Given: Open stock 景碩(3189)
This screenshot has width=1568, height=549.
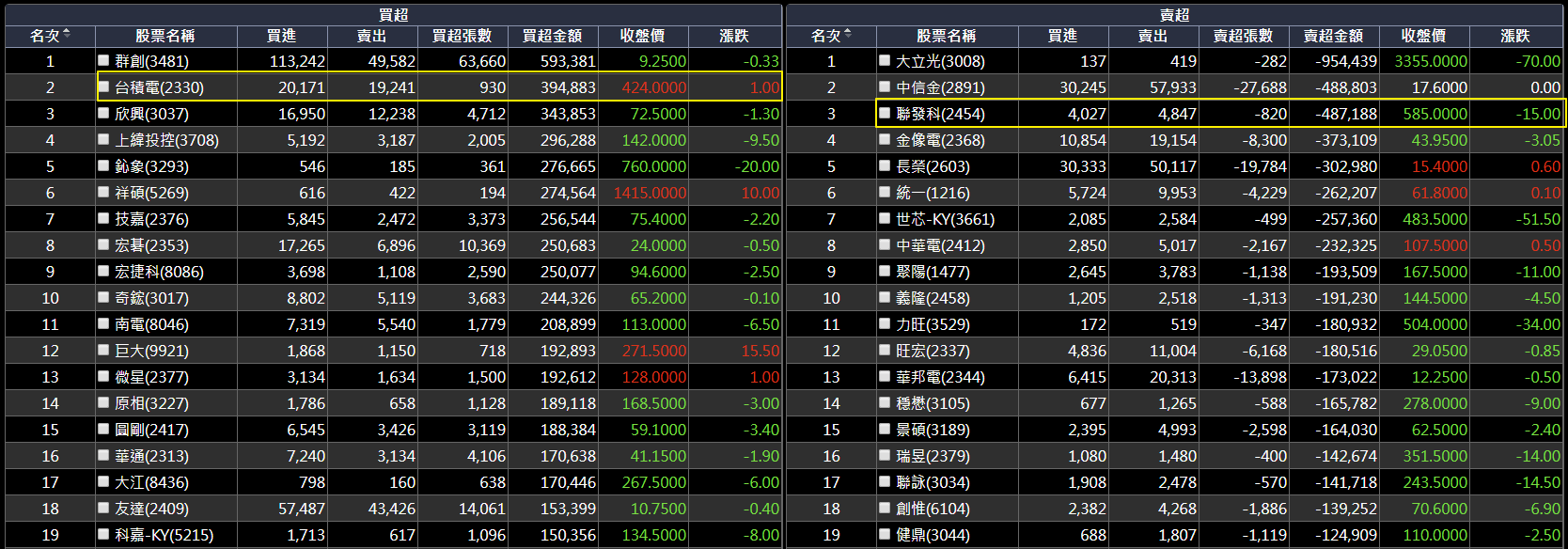Looking at the screenshot, I should tap(933, 430).
